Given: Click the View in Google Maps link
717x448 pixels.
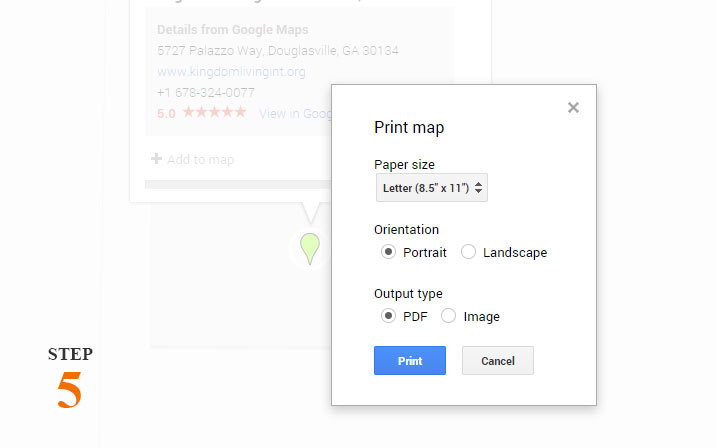Looking at the screenshot, I should pyautogui.click(x=295, y=113).
